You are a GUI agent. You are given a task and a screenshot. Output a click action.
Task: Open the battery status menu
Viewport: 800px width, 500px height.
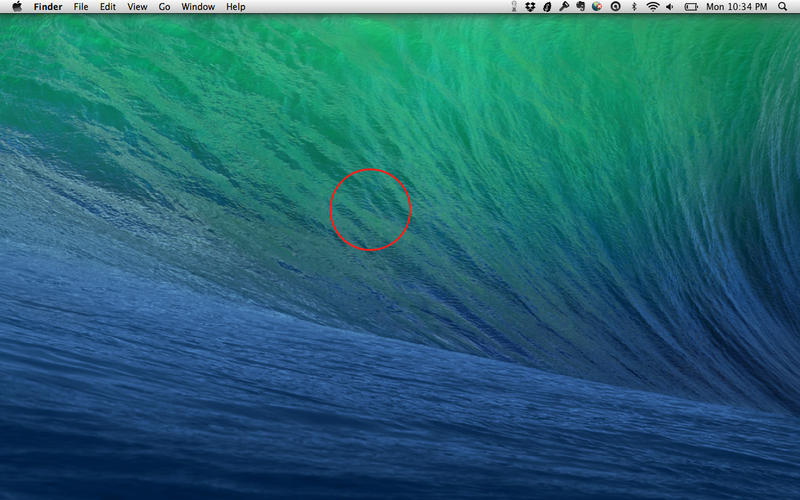pyautogui.click(x=691, y=7)
